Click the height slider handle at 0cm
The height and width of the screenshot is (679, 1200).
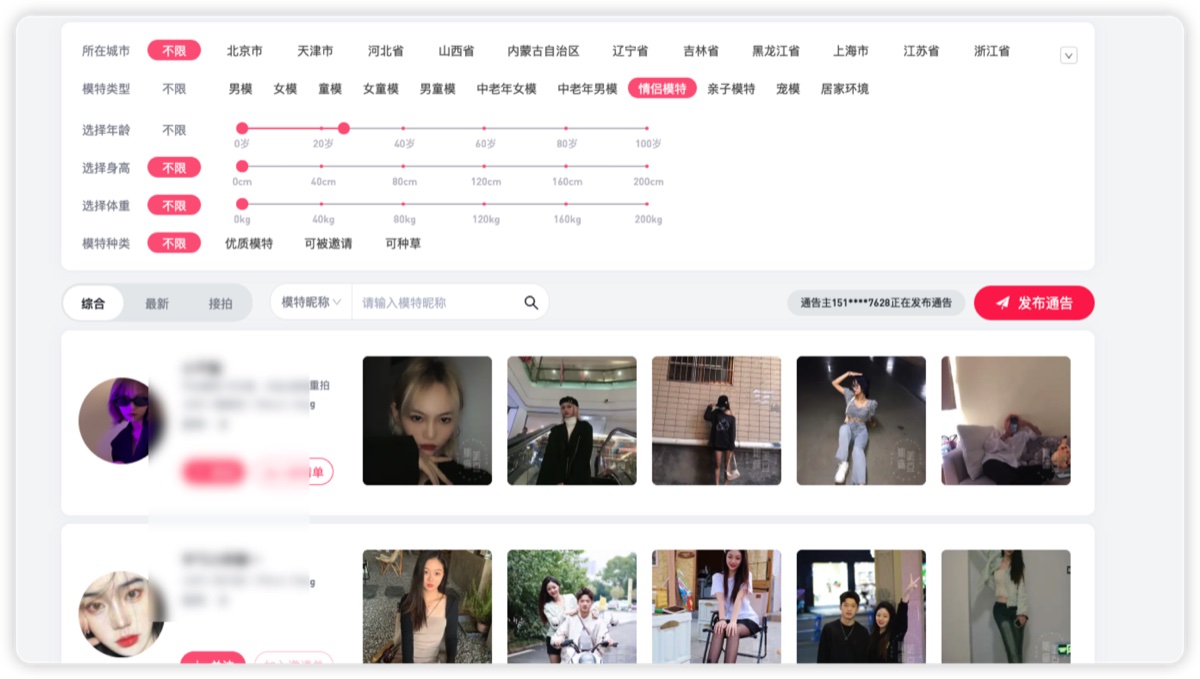[242, 166]
